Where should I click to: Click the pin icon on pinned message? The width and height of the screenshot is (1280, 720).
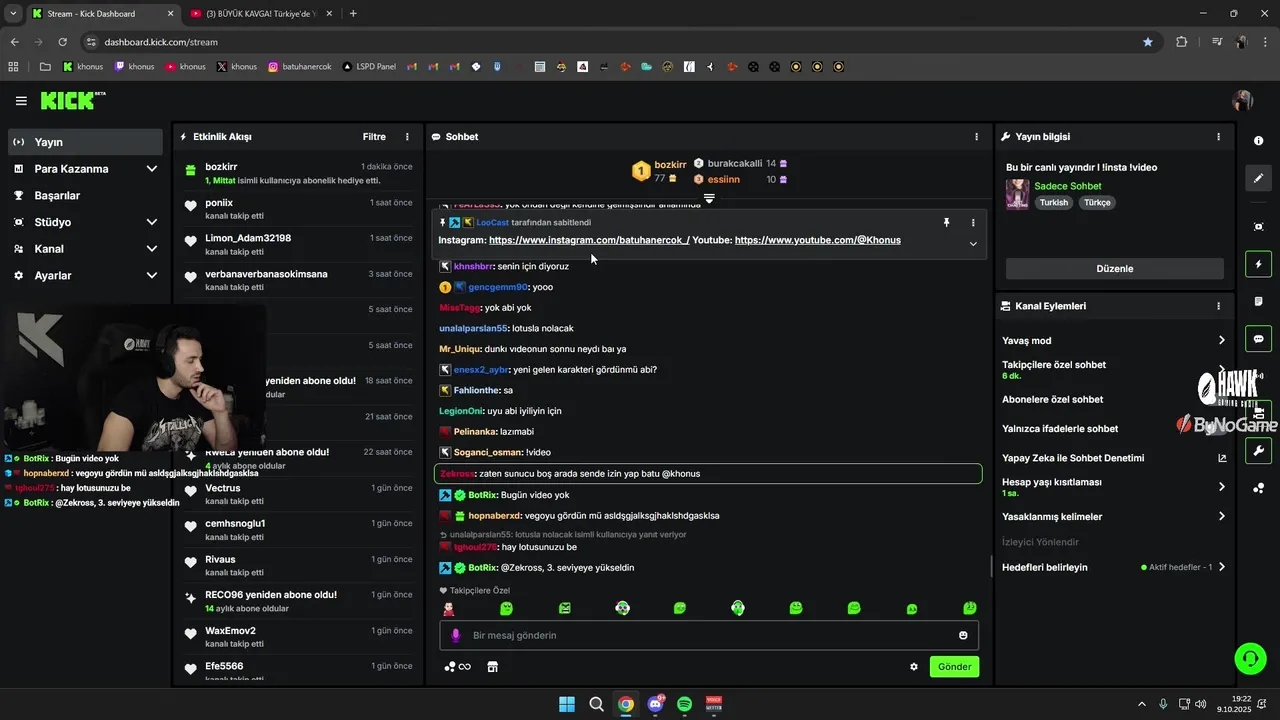(946, 223)
